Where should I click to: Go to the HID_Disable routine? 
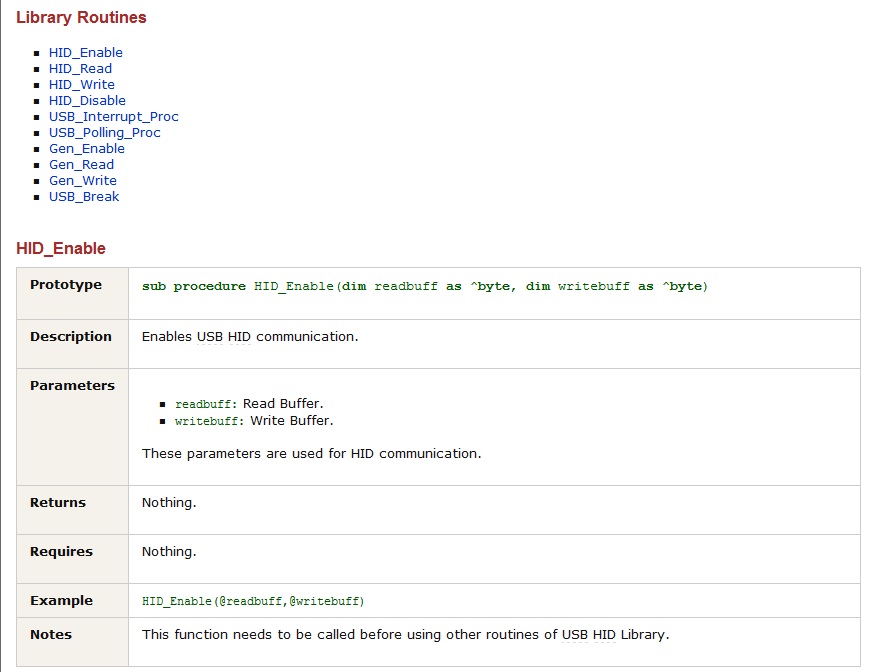(x=87, y=101)
